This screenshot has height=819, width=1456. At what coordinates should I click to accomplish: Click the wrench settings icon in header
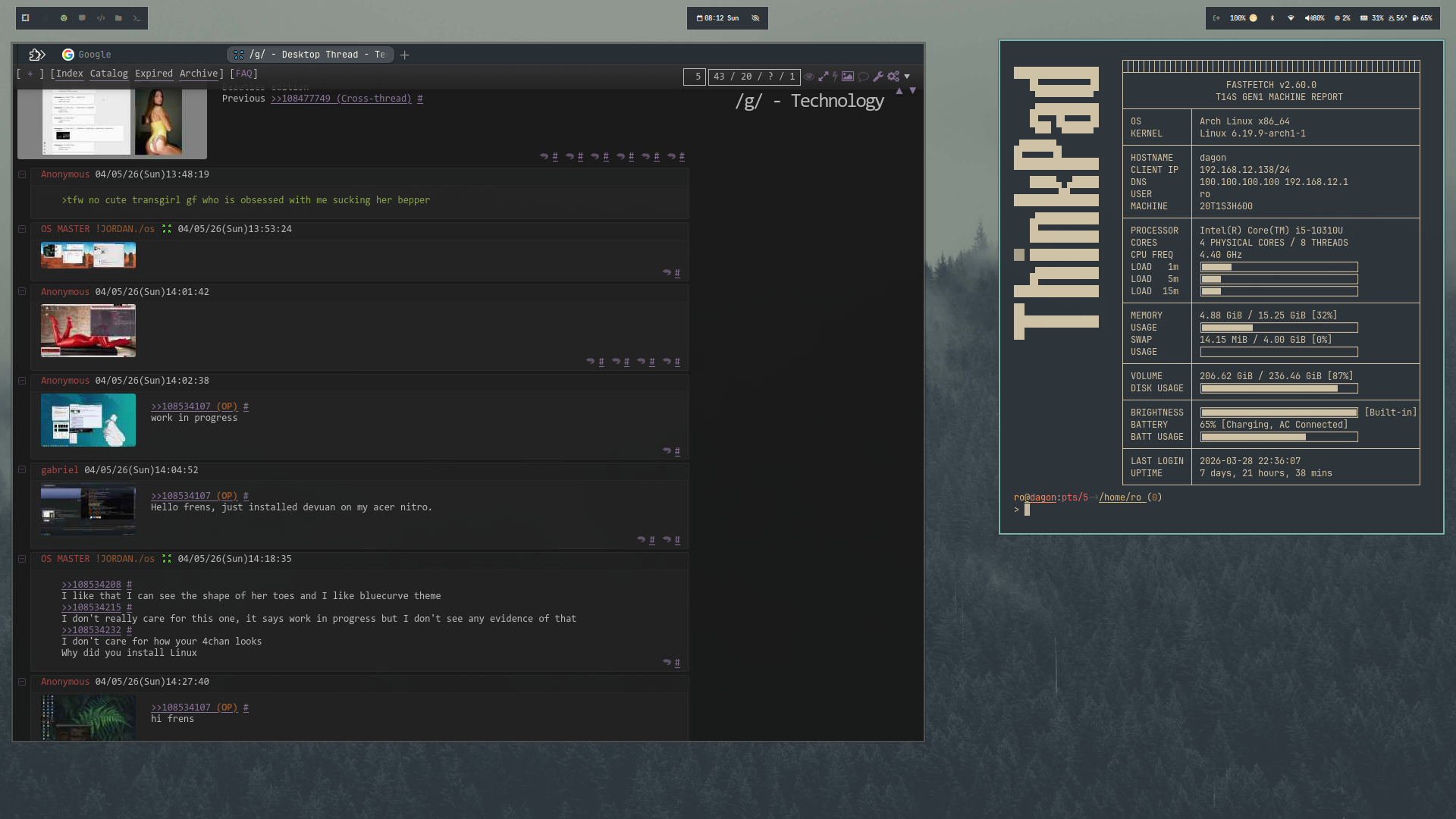877,77
